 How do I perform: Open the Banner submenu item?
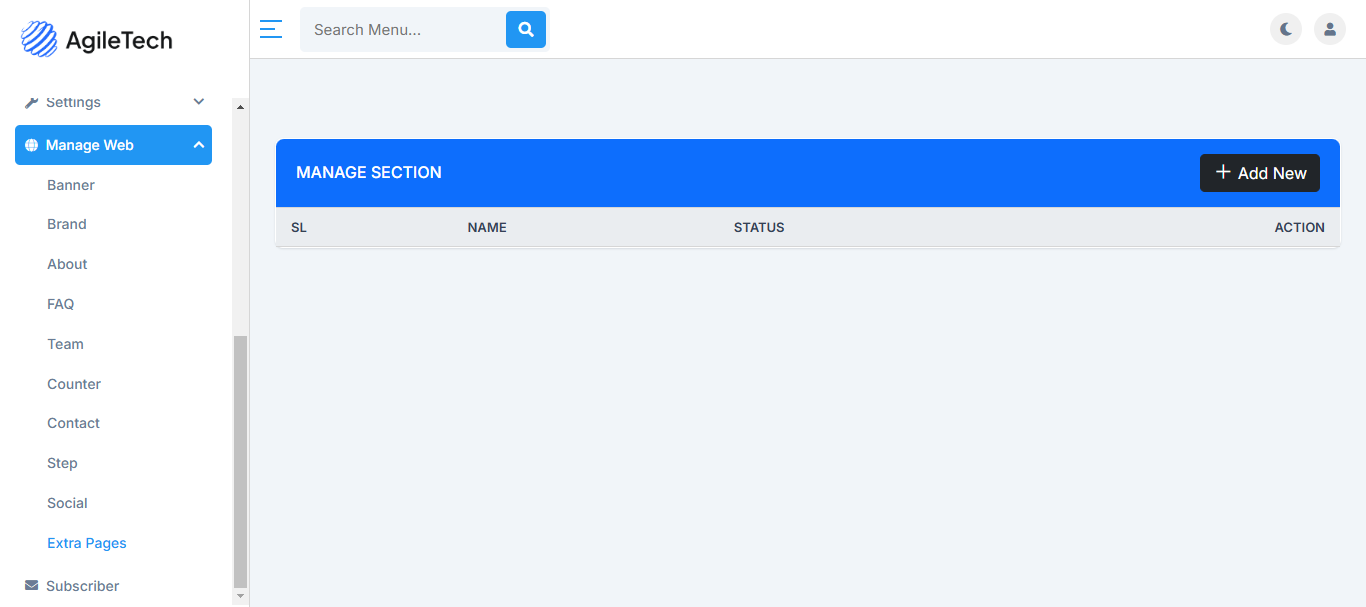[x=71, y=185]
